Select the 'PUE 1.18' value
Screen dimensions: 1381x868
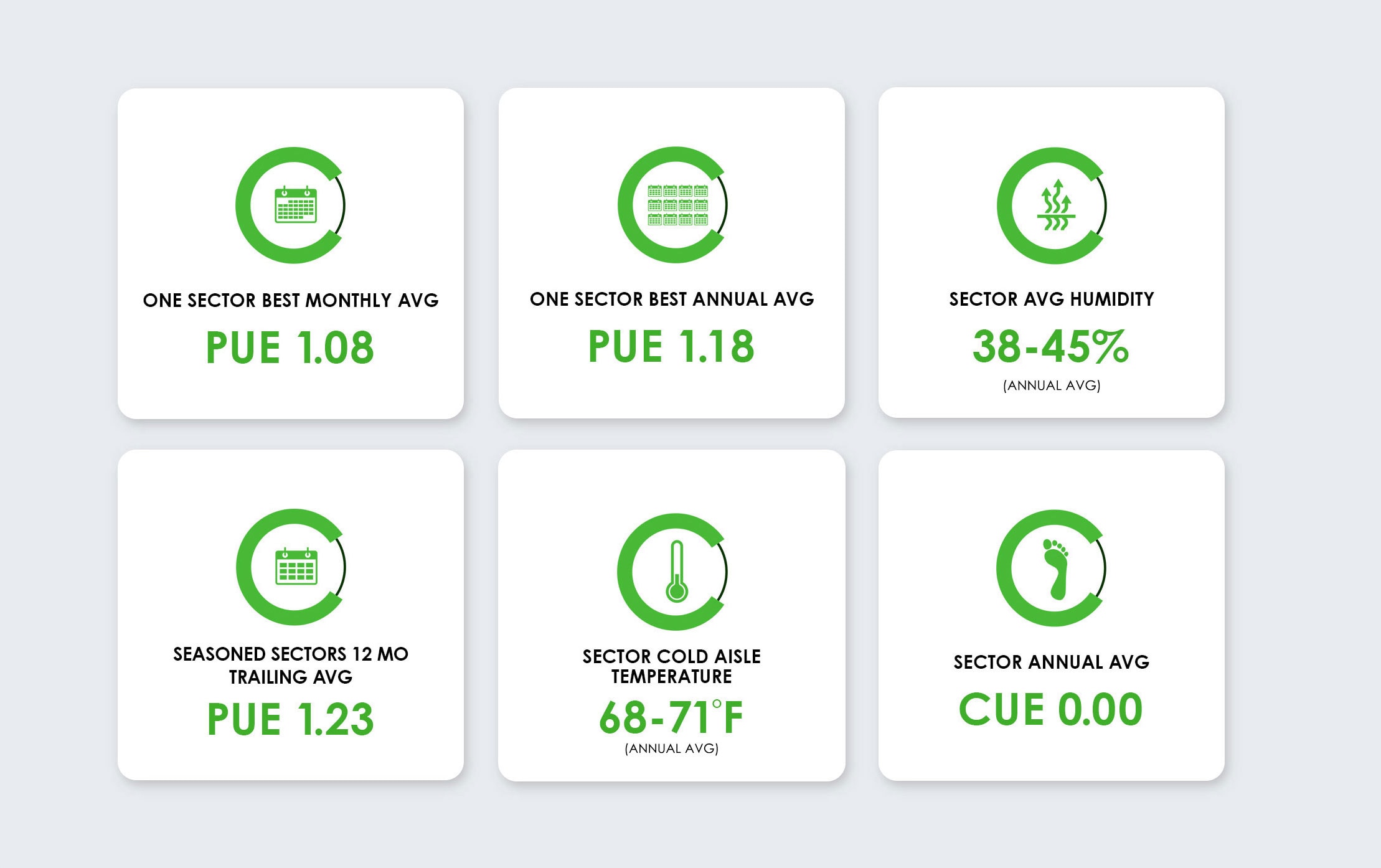(x=671, y=346)
